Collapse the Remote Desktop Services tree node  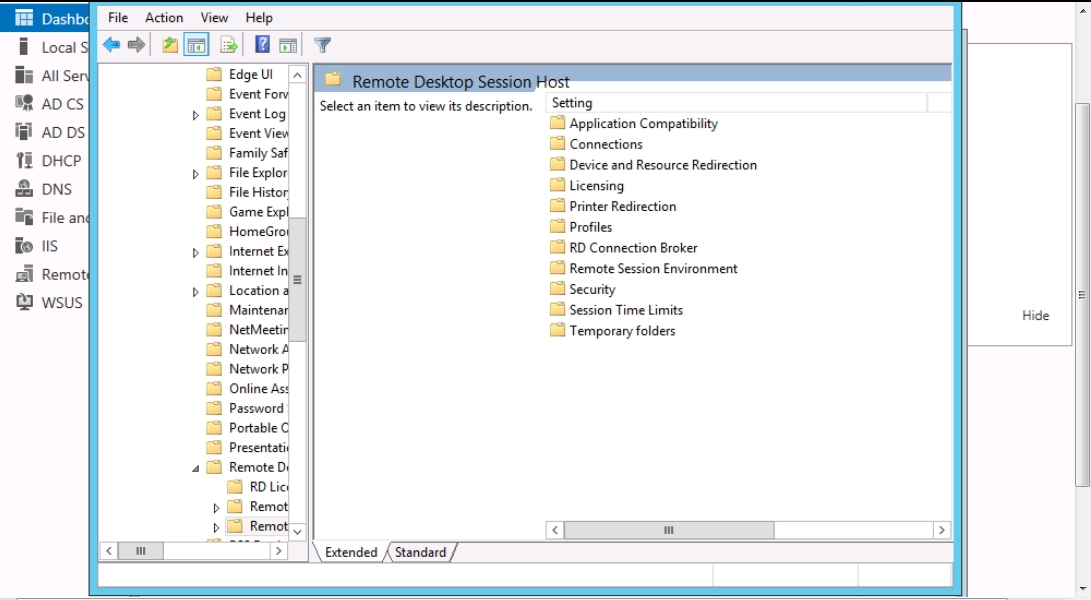(196, 468)
